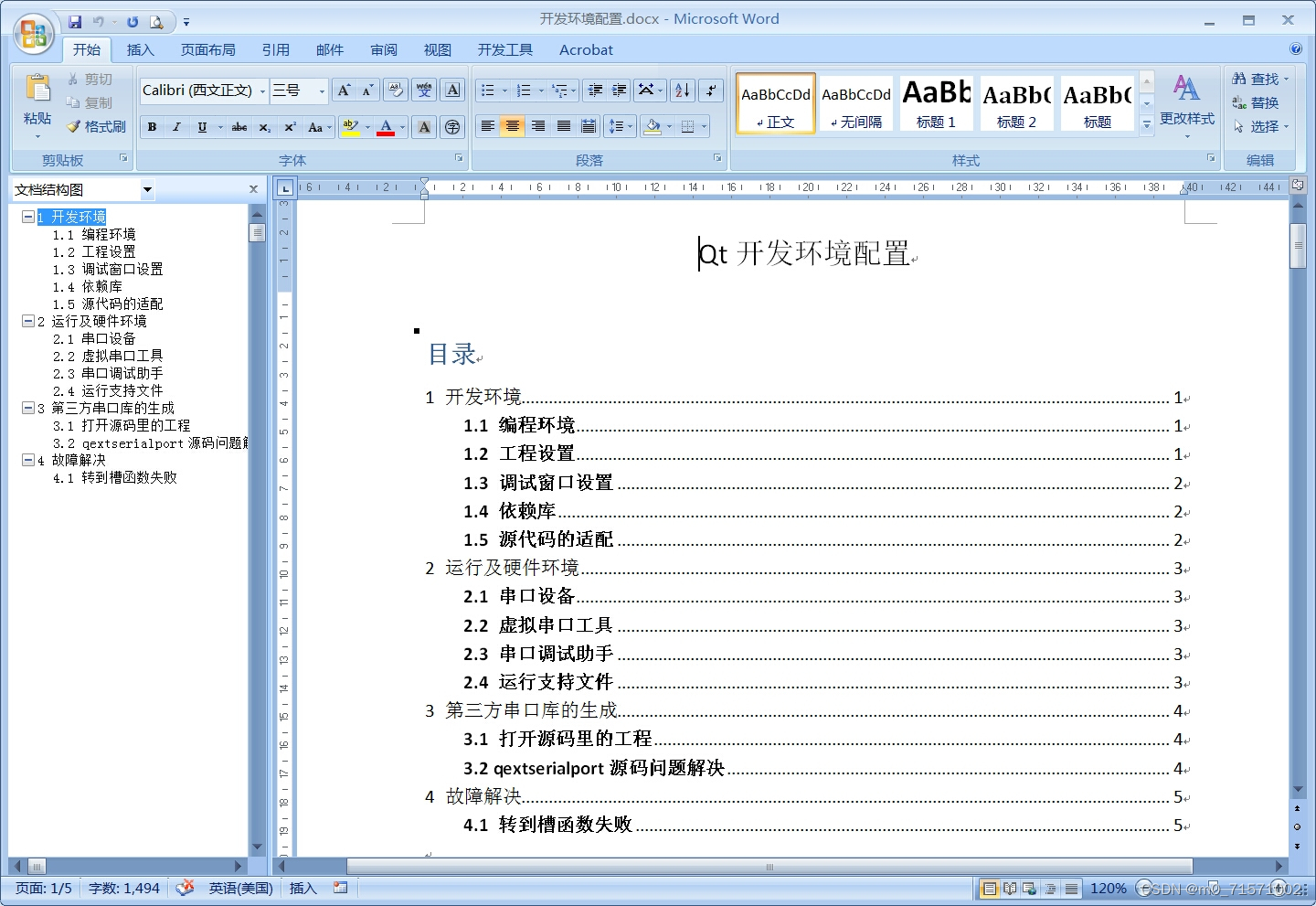Right-align the paragraph text
Image resolution: width=1316 pixels, height=906 pixels.
click(x=538, y=126)
